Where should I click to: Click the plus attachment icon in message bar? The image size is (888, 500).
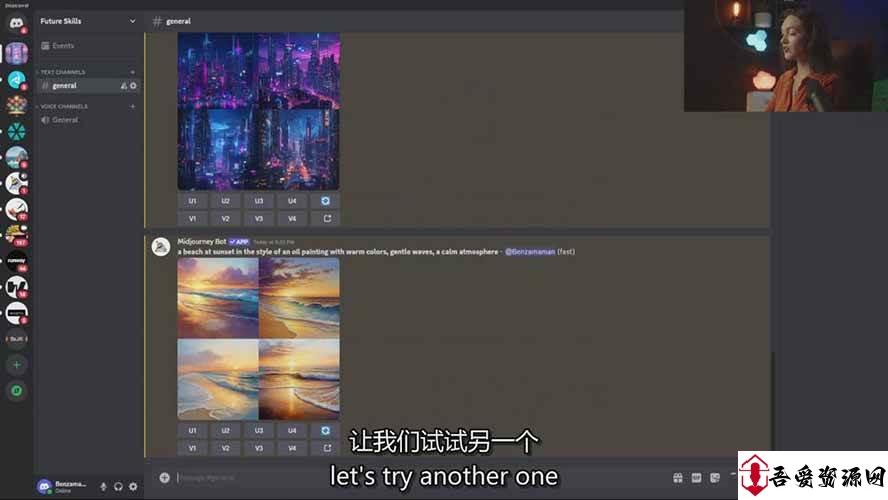click(164, 478)
